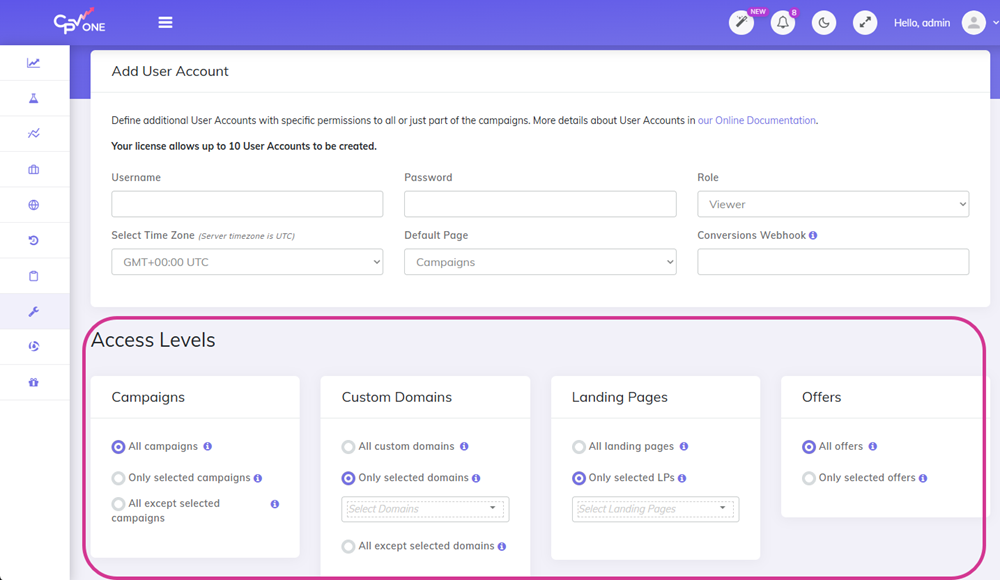
Task: Open the history clock icon in sidebar
Action: 34,240
